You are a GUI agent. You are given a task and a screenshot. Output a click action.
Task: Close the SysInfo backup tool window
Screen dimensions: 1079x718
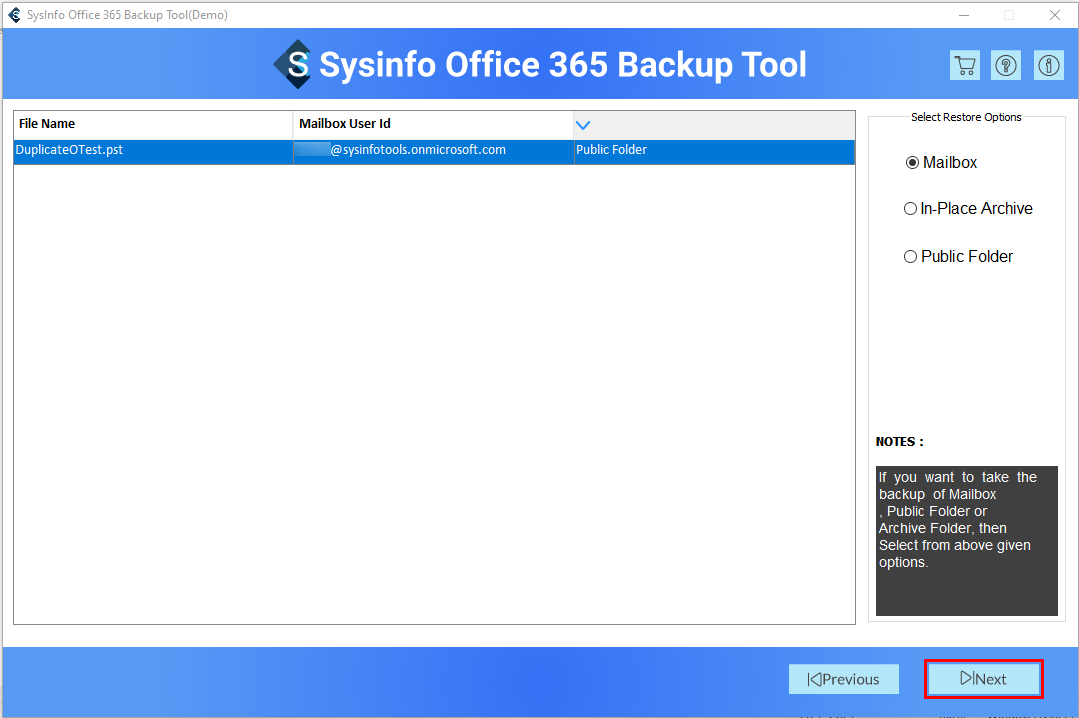(x=1055, y=15)
